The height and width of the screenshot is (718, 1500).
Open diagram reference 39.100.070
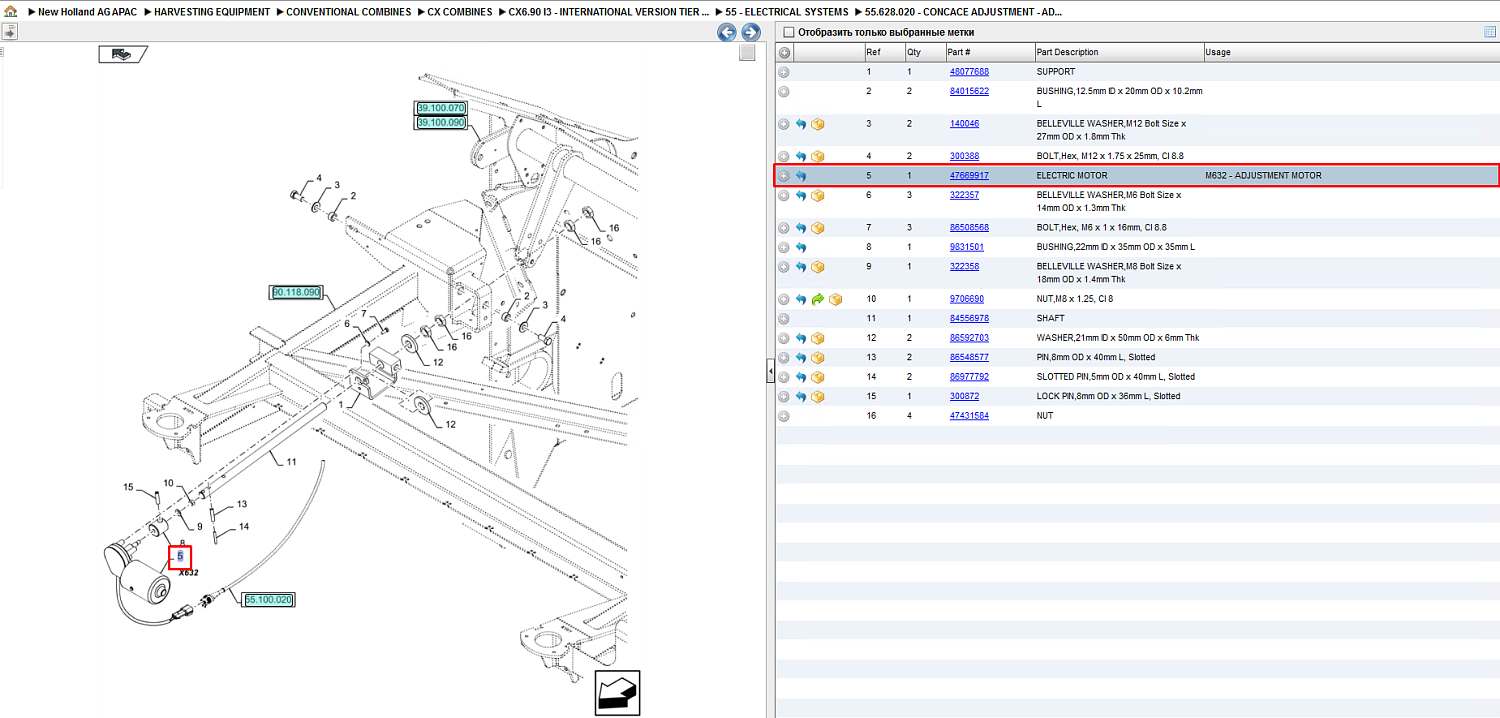(x=441, y=108)
